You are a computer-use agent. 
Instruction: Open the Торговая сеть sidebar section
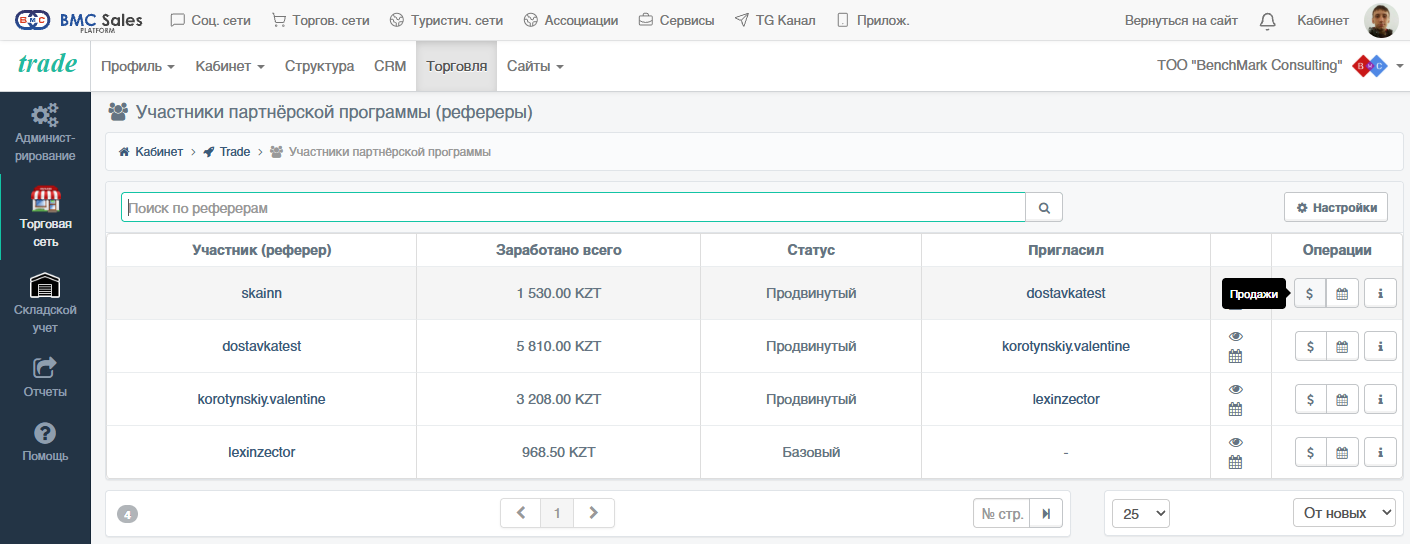(x=45, y=217)
